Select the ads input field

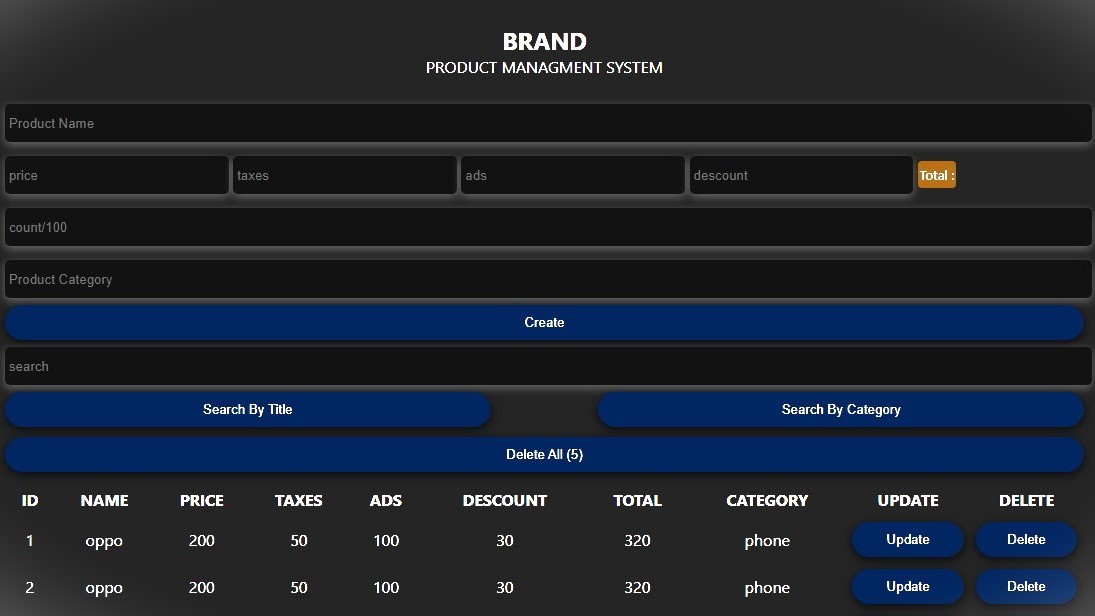(x=572, y=175)
